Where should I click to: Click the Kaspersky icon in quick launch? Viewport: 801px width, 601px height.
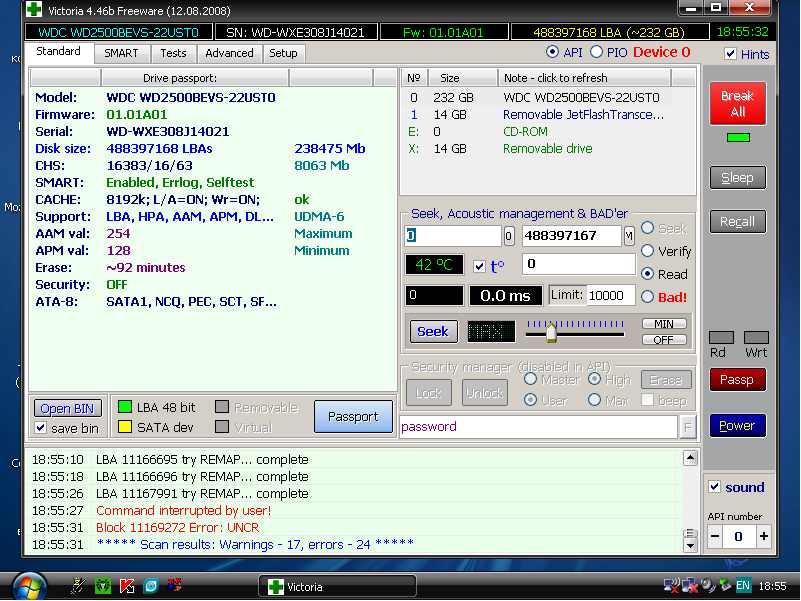(127, 585)
